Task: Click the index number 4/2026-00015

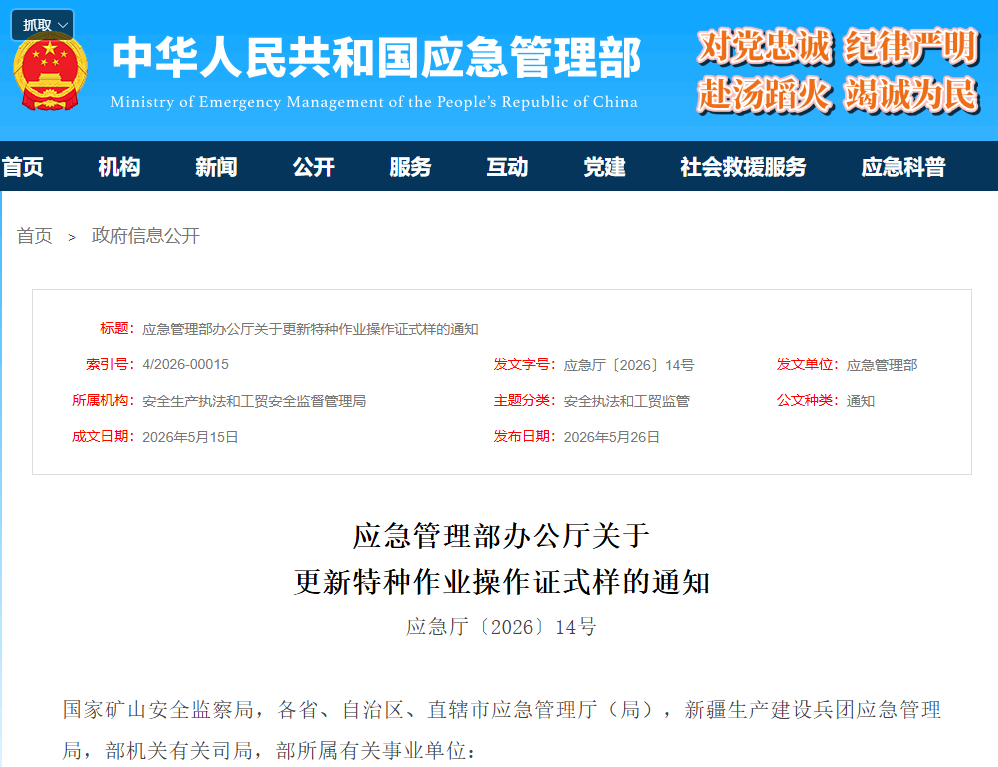Action: 185,364
